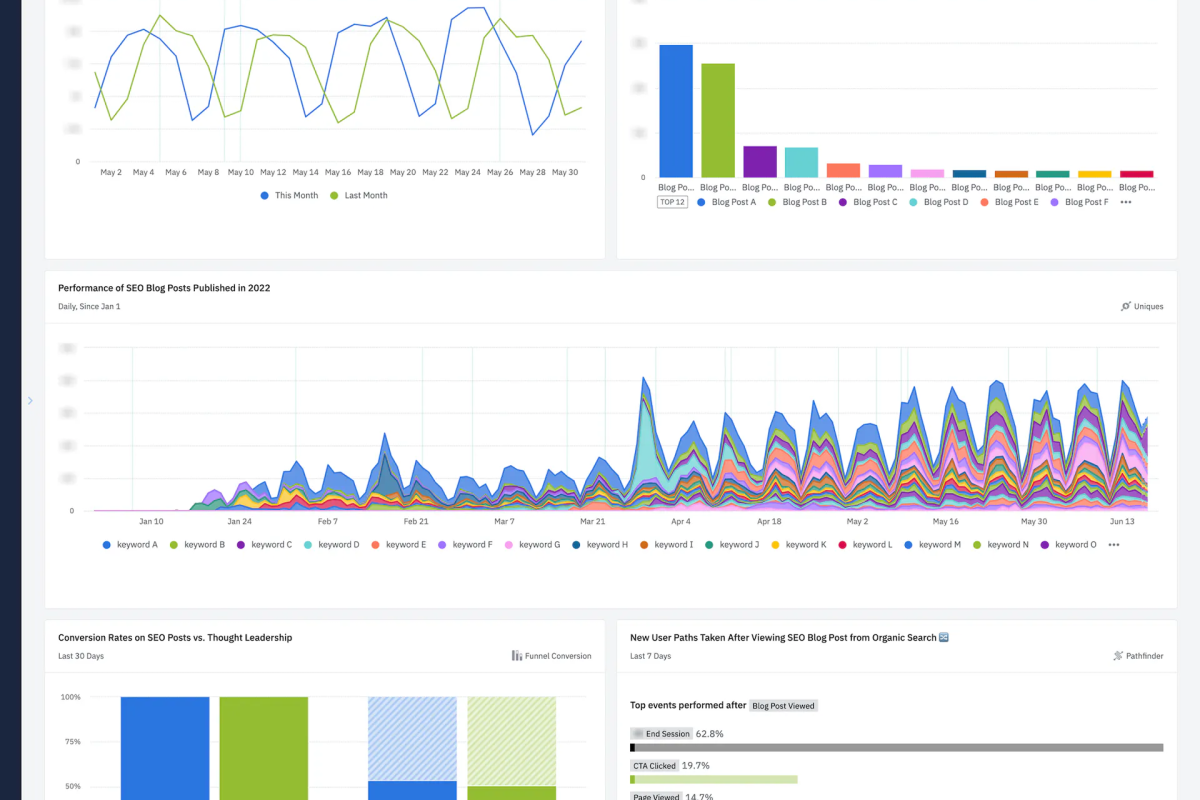Click the 'Blog Post Viewed' event tag
Screen dimensions: 1200x800
coord(784,706)
